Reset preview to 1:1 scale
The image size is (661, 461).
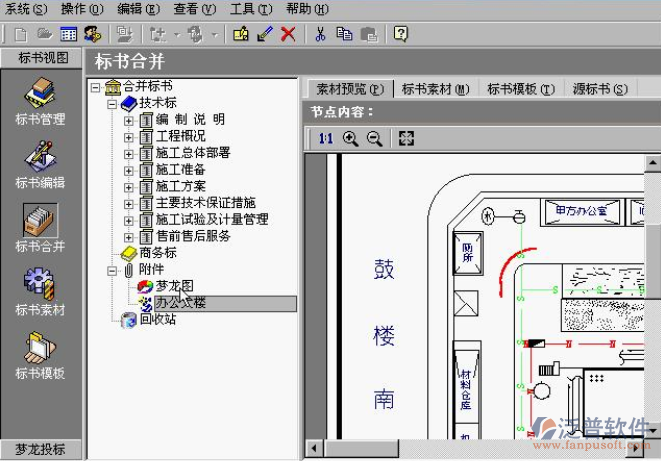pos(325,139)
